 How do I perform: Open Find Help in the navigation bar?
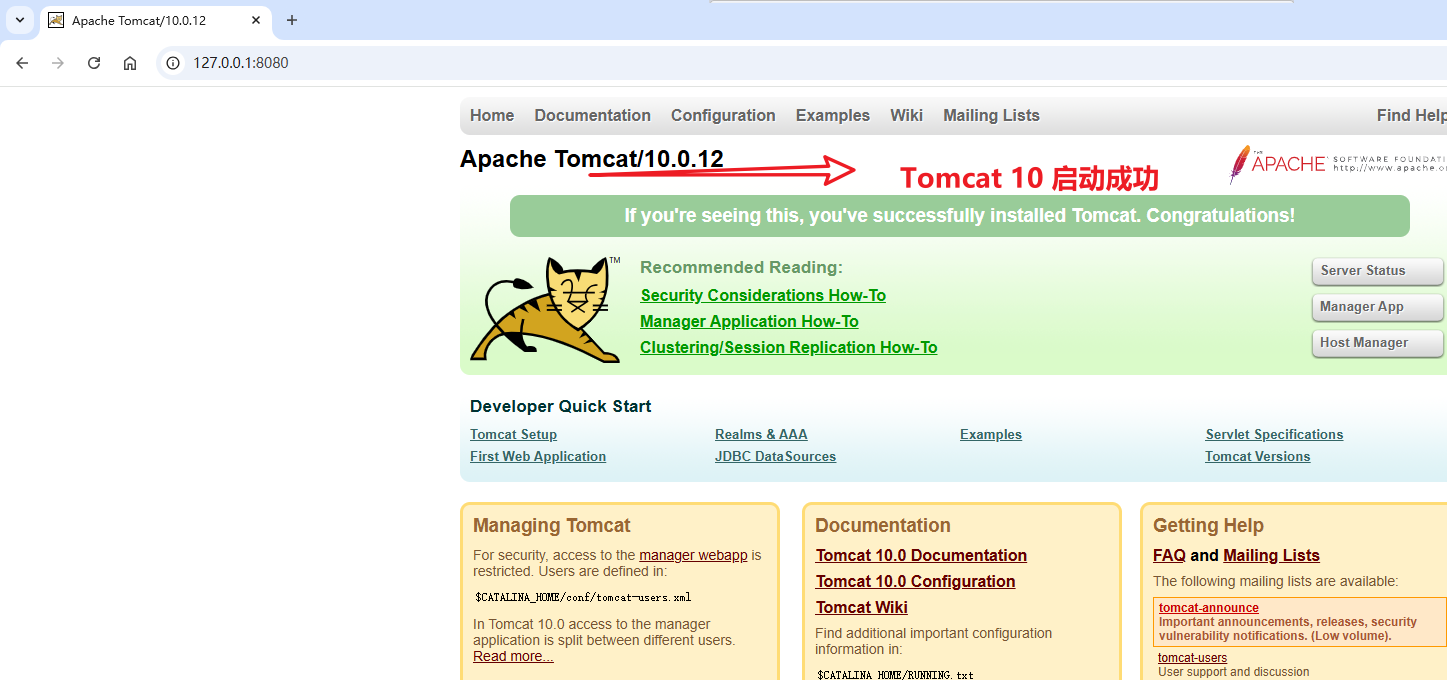(1411, 115)
